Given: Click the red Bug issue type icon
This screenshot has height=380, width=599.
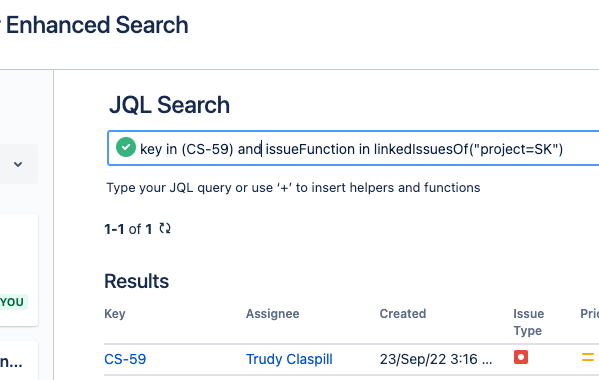Looking at the screenshot, I should [x=521, y=357].
